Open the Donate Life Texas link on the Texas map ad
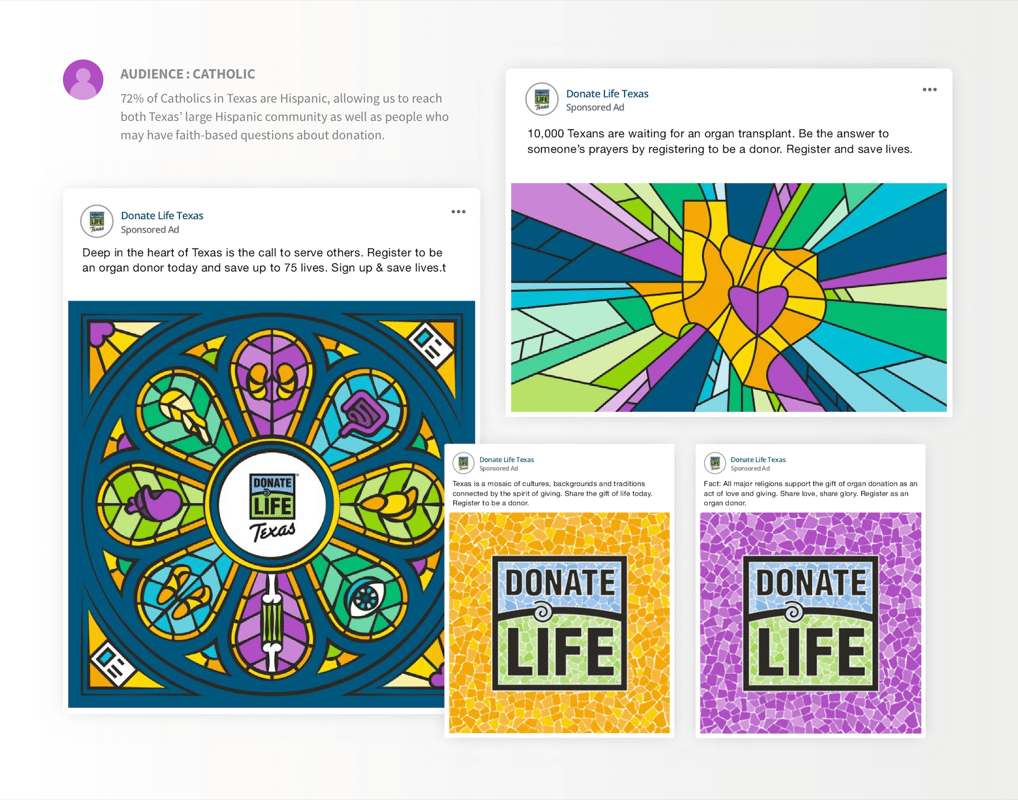The image size is (1018, 800). pos(607,94)
